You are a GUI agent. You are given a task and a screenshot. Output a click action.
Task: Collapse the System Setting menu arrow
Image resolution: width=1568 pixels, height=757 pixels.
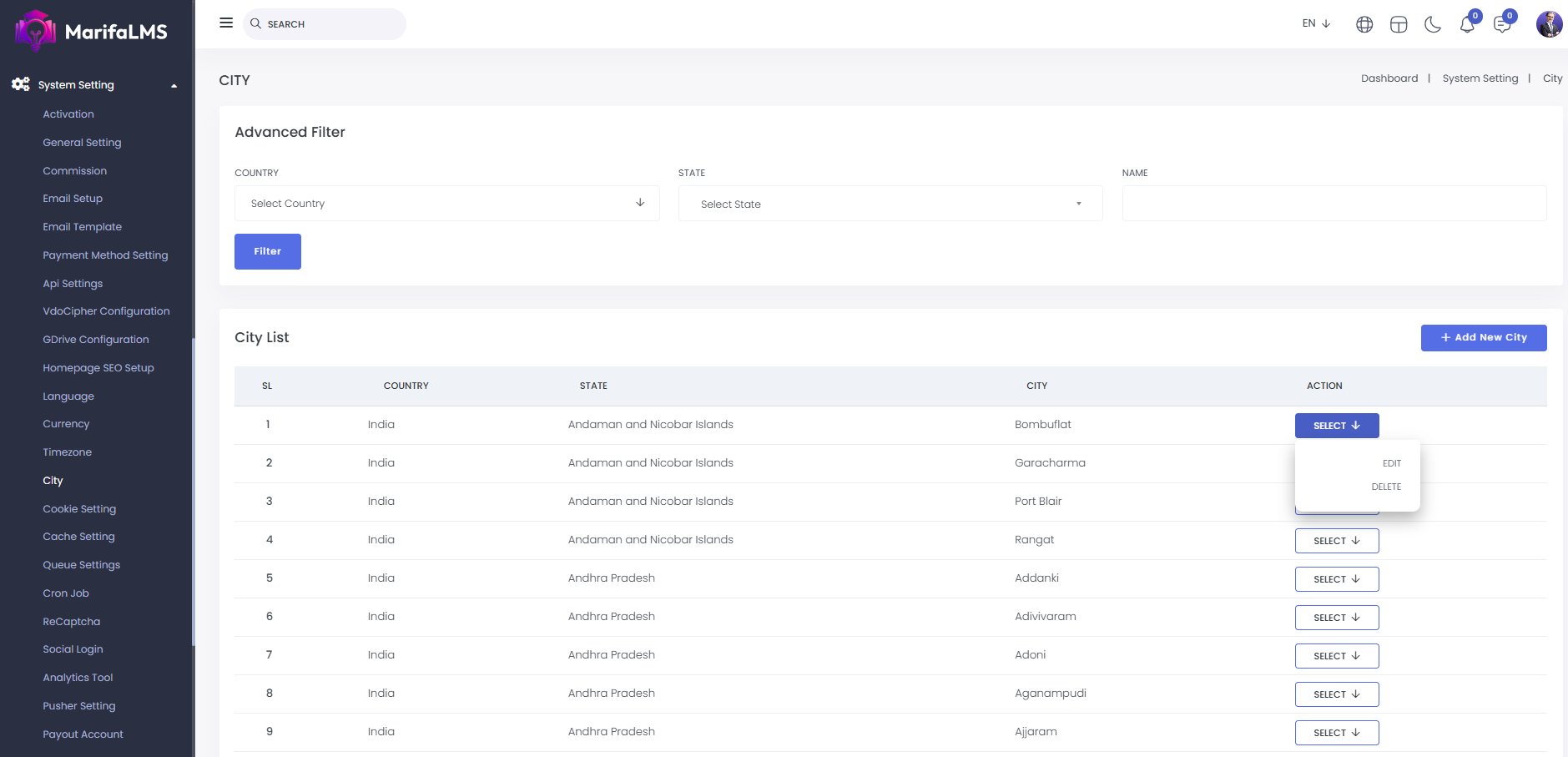pos(174,85)
